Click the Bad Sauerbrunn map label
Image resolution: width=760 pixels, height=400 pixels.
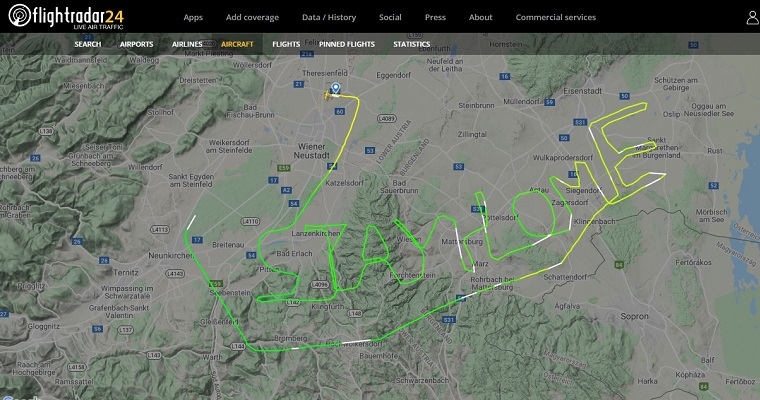coord(399,187)
